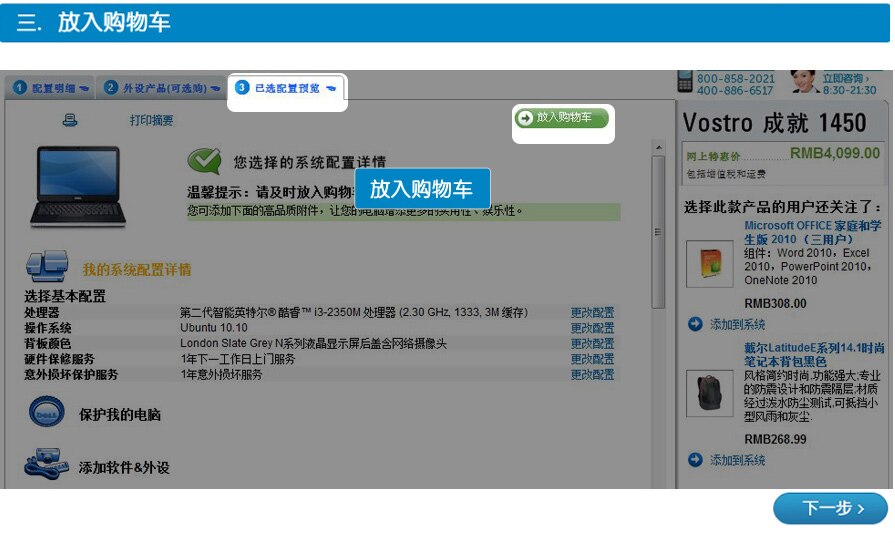Click the Vostro 成就 1450 title
Screen dimensions: 895x543
775,123
